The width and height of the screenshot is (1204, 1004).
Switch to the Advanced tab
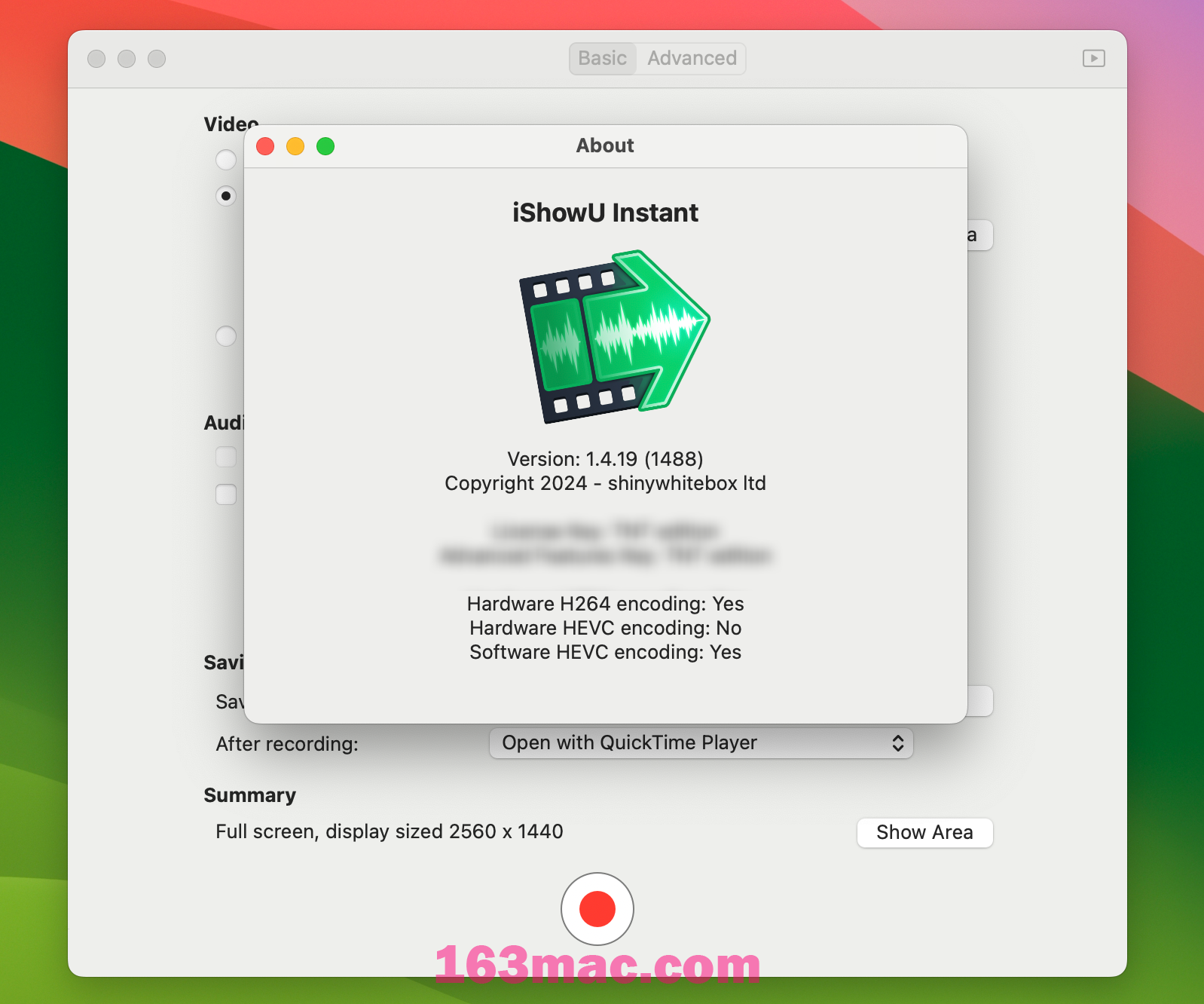(692, 59)
